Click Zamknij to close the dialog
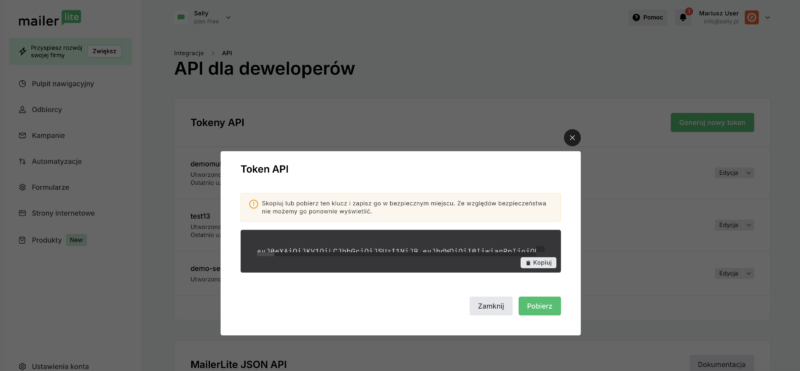The image size is (800, 371). [x=491, y=306]
